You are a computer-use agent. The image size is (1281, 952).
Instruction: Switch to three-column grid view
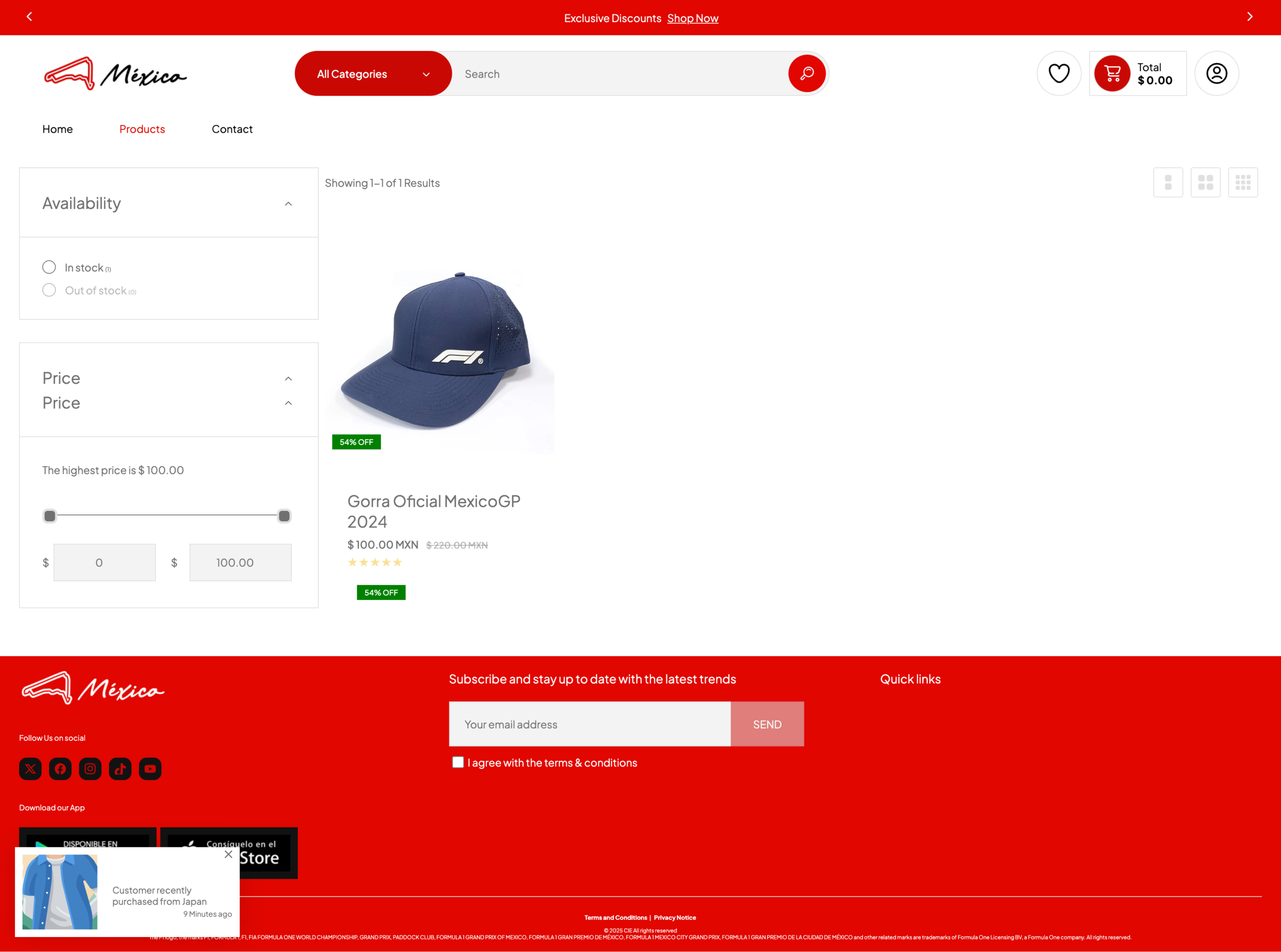point(1242,183)
